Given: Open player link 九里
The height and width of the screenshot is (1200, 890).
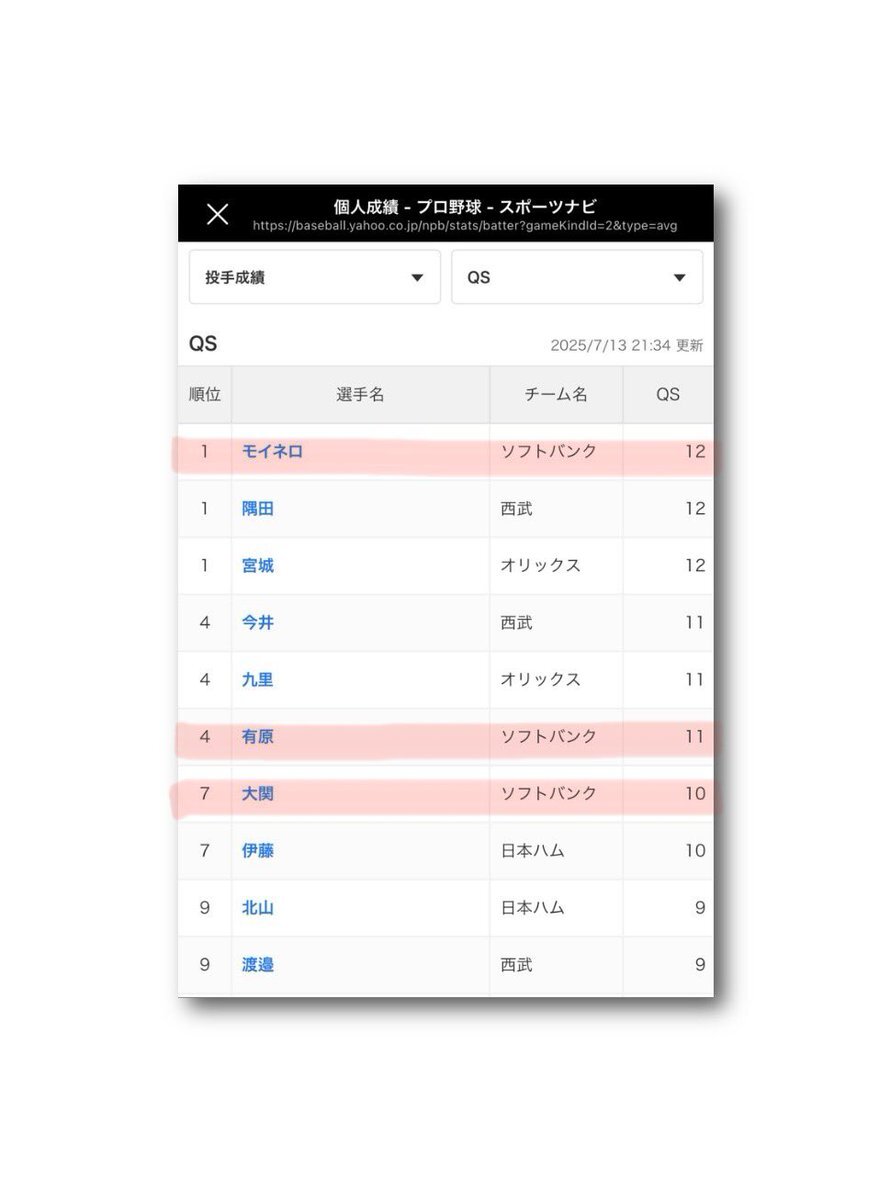Looking at the screenshot, I should (258, 679).
